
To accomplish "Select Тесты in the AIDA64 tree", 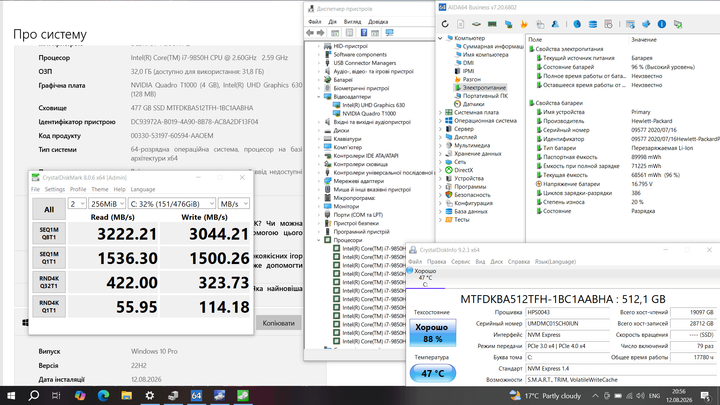I will (461, 219).
